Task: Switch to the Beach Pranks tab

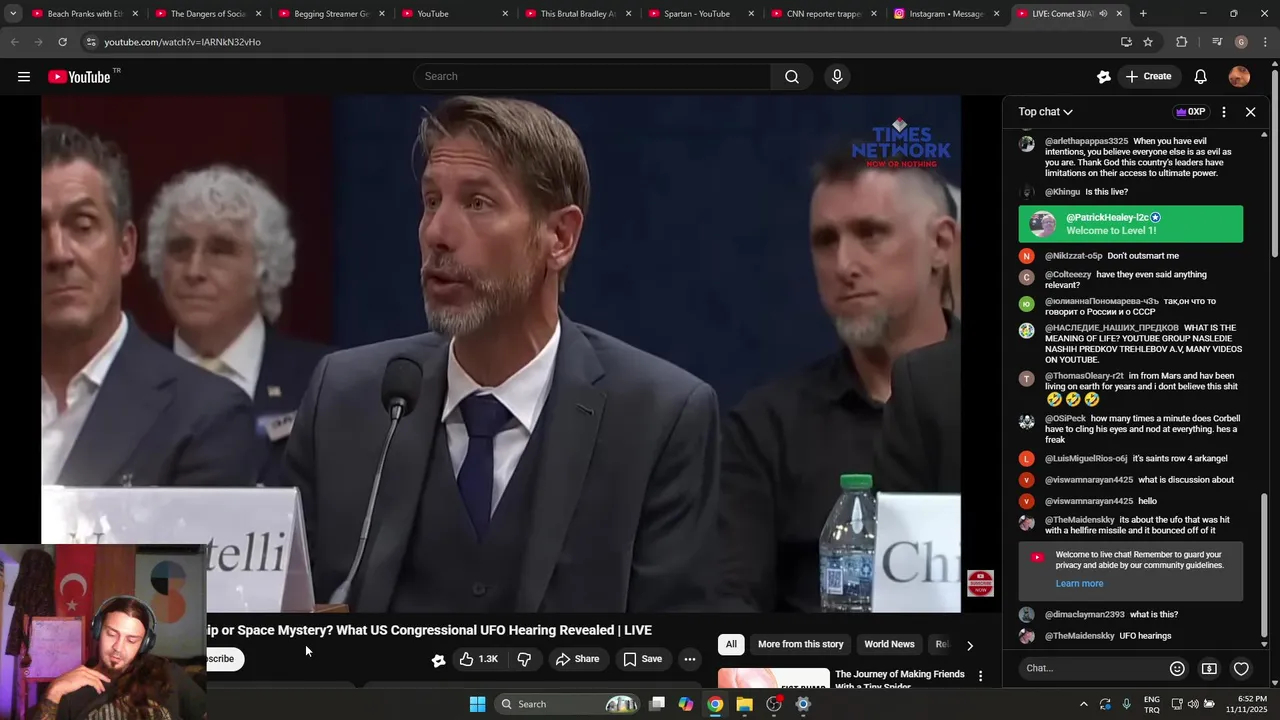Action: click(84, 14)
